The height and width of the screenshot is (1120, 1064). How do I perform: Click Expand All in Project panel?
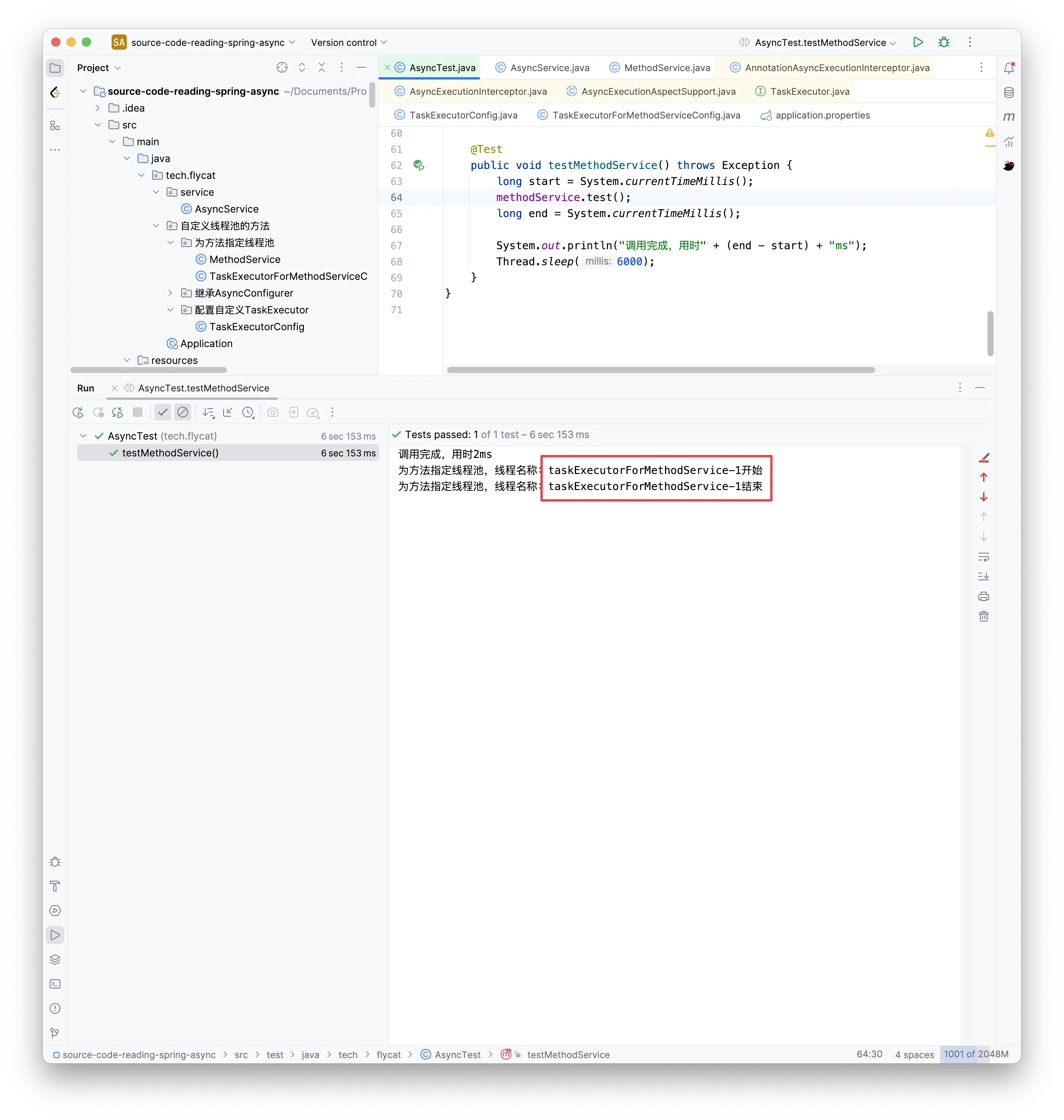click(302, 68)
